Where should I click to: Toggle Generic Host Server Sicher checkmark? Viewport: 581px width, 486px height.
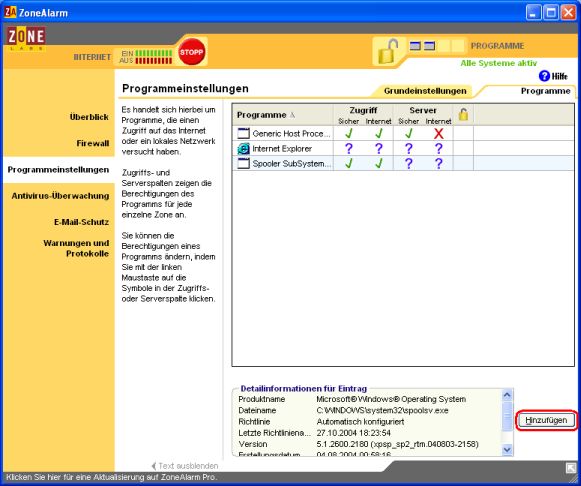tap(408, 133)
